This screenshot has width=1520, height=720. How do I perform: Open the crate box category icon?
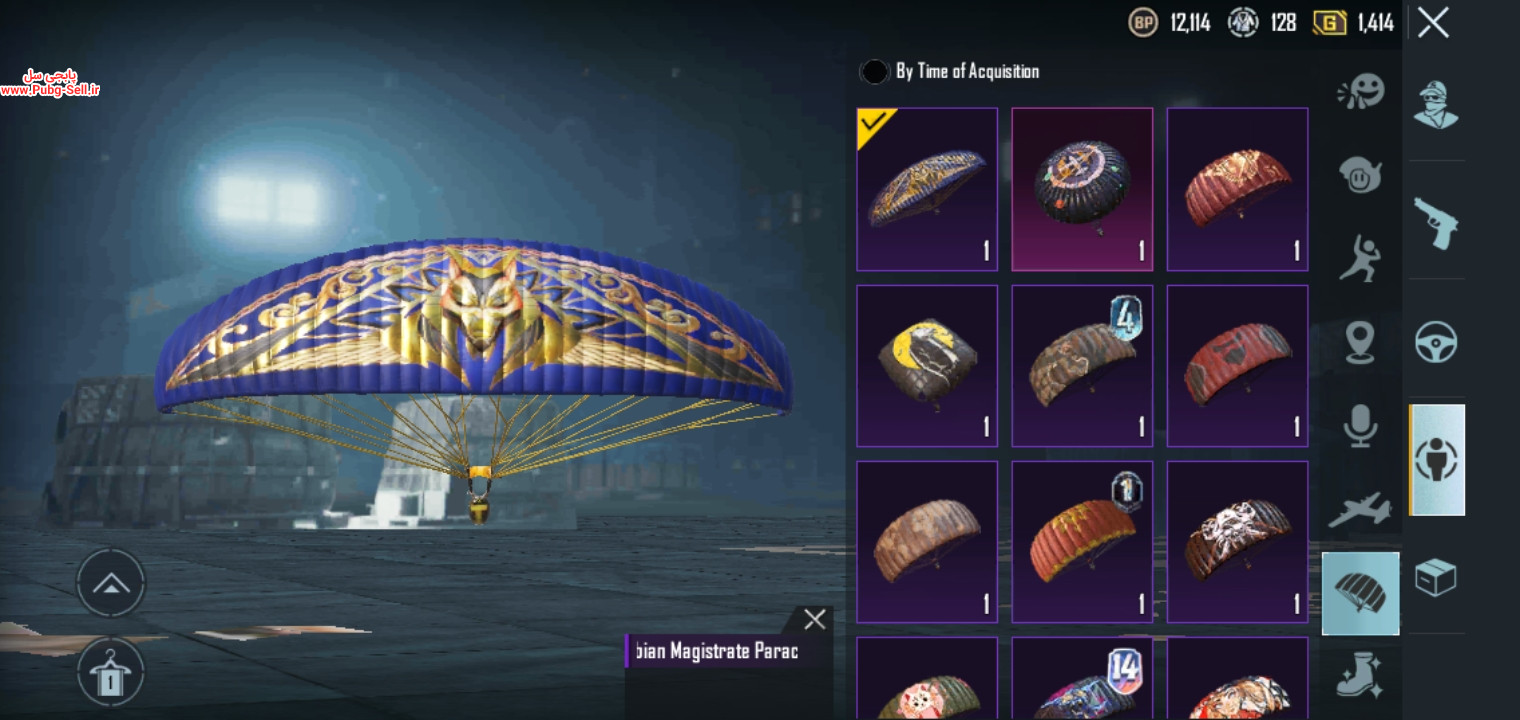pyautogui.click(x=1436, y=577)
